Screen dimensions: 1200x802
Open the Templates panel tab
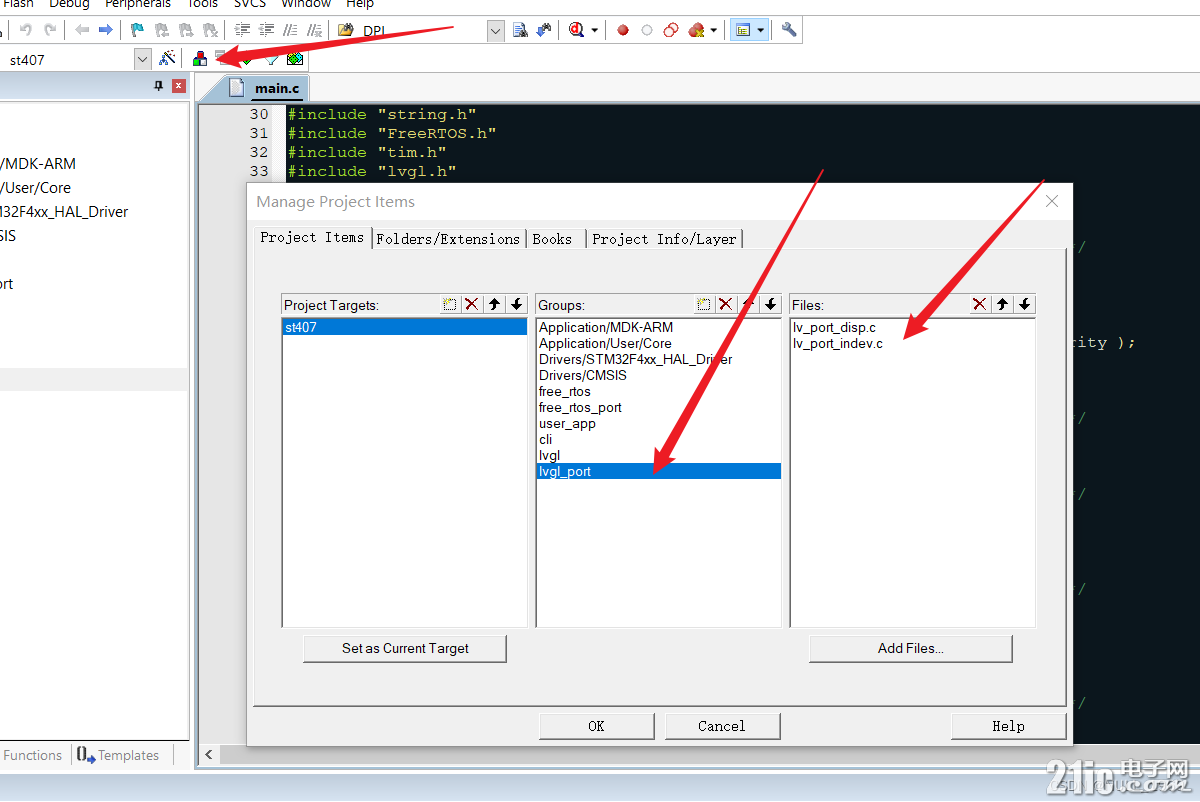click(x=119, y=755)
